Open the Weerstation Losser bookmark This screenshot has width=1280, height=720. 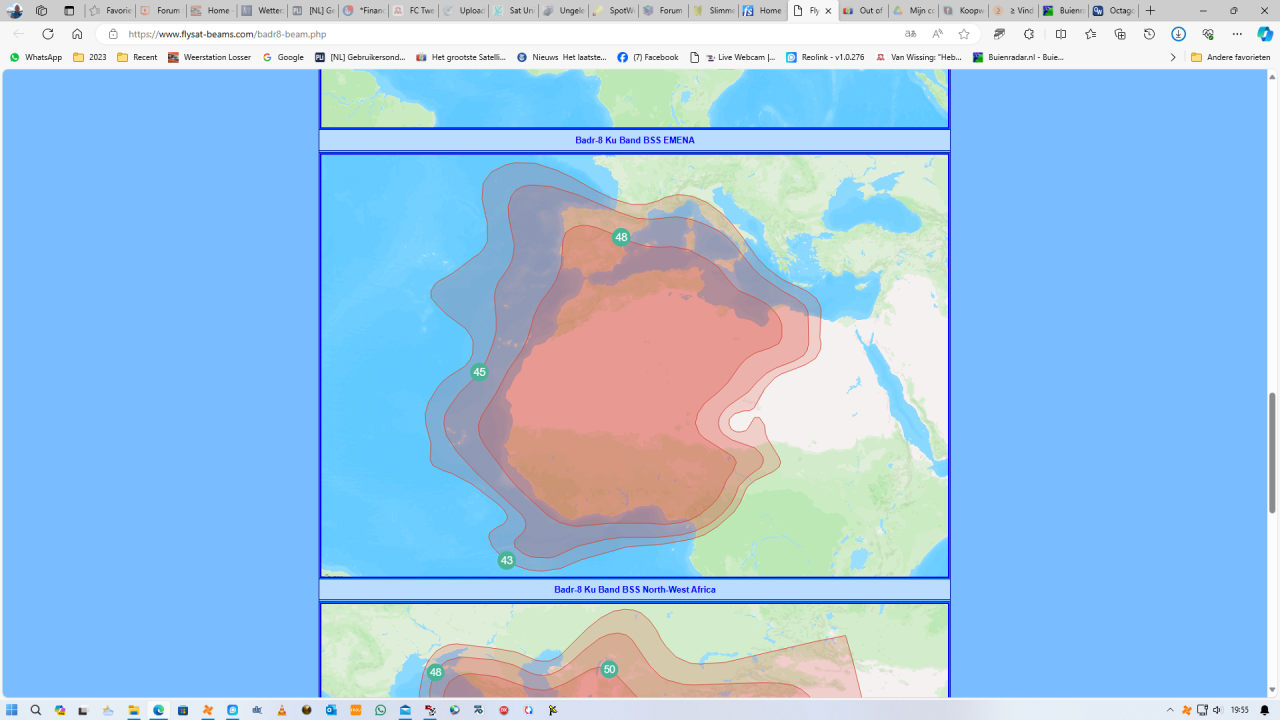pos(210,57)
